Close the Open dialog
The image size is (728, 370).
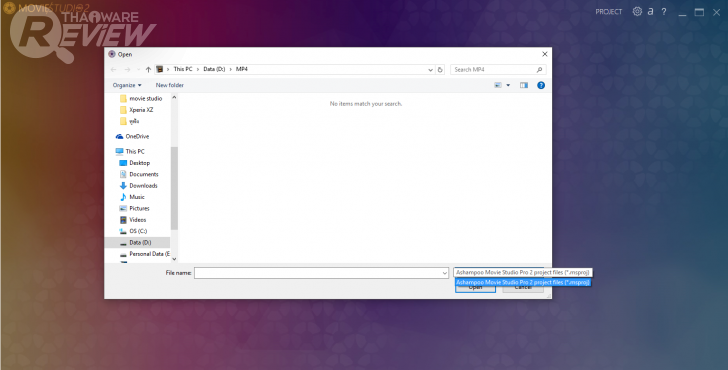pyautogui.click(x=545, y=54)
